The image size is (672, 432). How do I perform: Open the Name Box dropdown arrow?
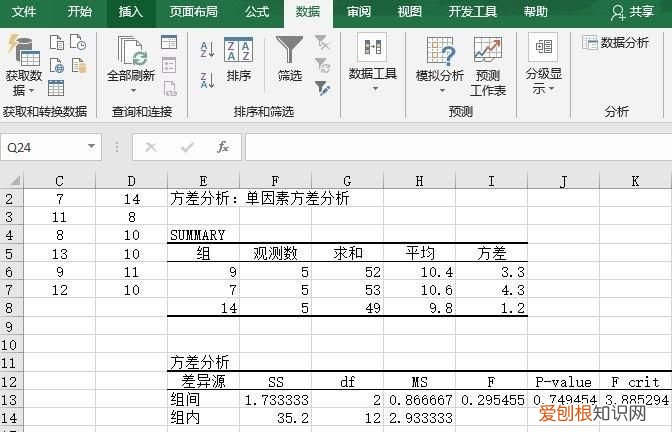coord(91,147)
